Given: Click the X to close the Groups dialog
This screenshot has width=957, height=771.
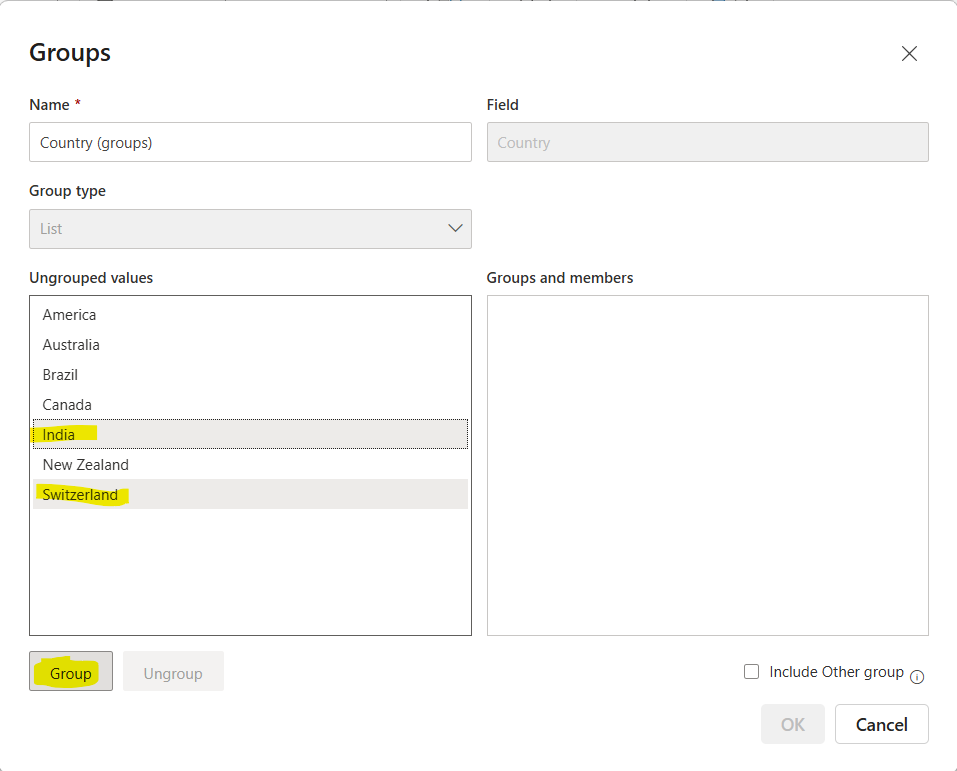Looking at the screenshot, I should [x=909, y=53].
